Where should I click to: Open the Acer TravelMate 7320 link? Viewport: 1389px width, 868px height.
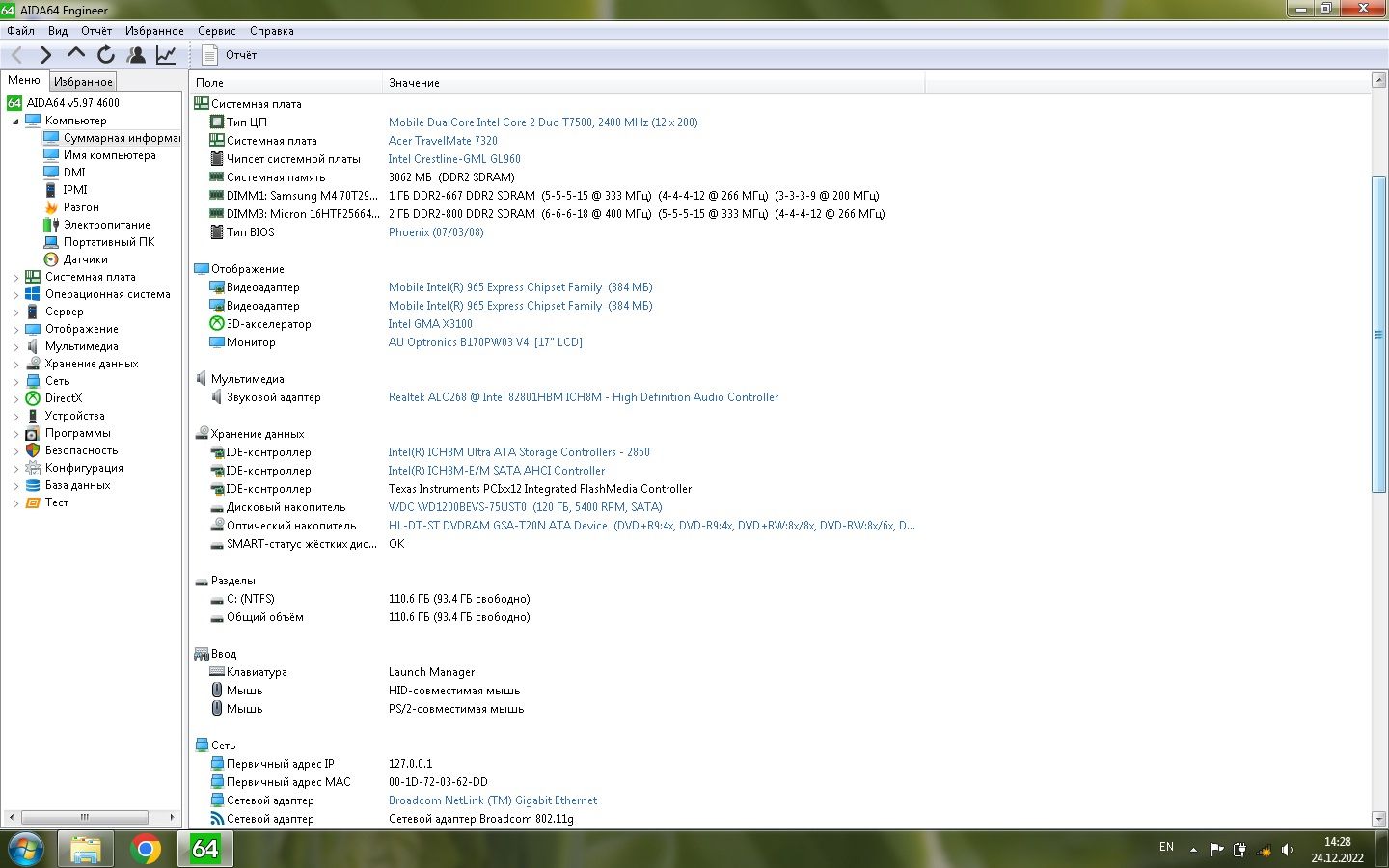point(443,141)
